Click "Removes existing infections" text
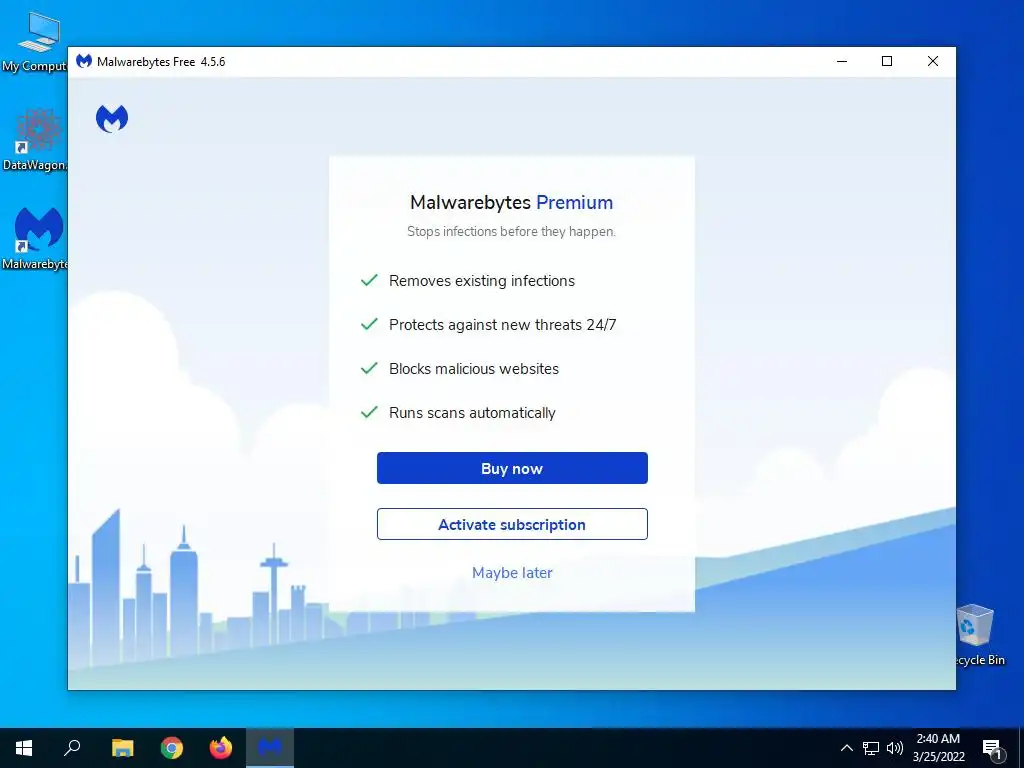 [482, 281]
